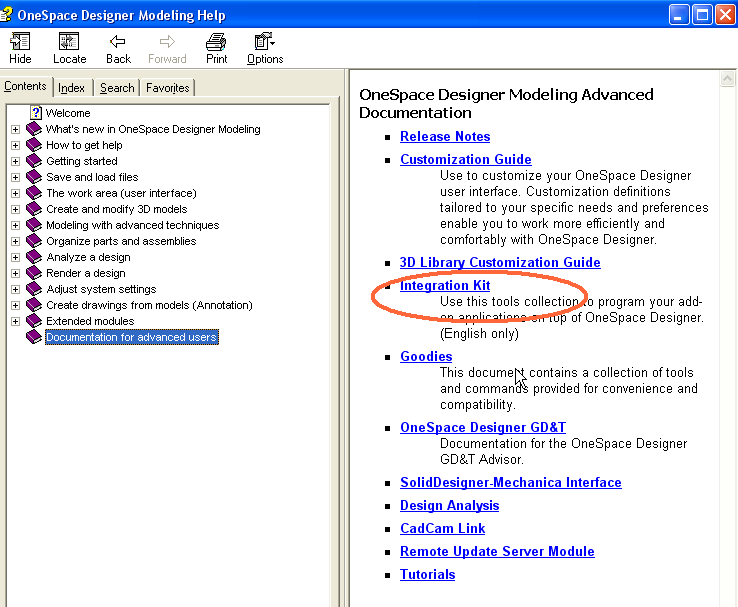Image resolution: width=738 pixels, height=607 pixels.
Task: Select Adjust system settings topic
Action: [101, 289]
